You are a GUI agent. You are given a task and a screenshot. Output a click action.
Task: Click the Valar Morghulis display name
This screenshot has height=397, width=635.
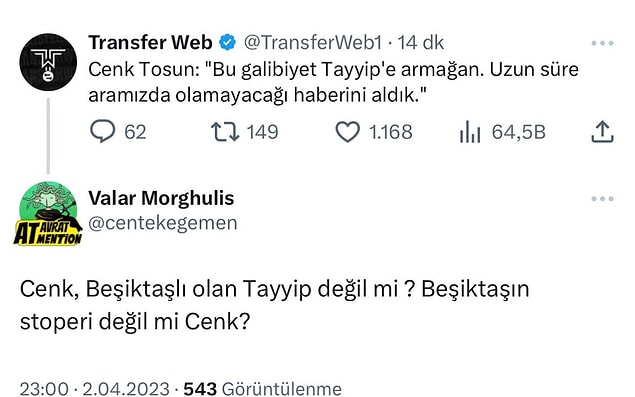161,198
